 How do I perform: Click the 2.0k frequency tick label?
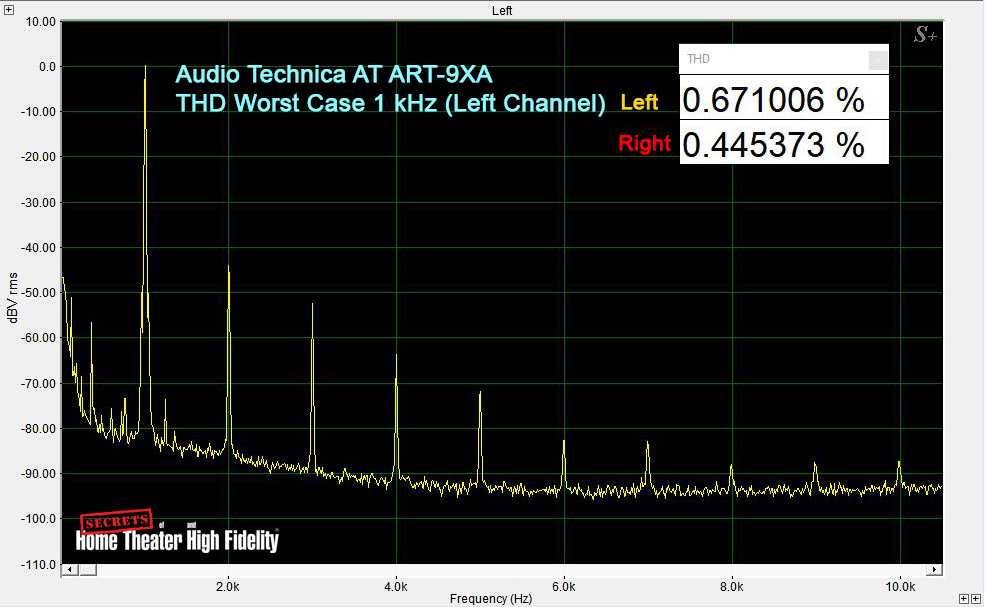pos(227,587)
